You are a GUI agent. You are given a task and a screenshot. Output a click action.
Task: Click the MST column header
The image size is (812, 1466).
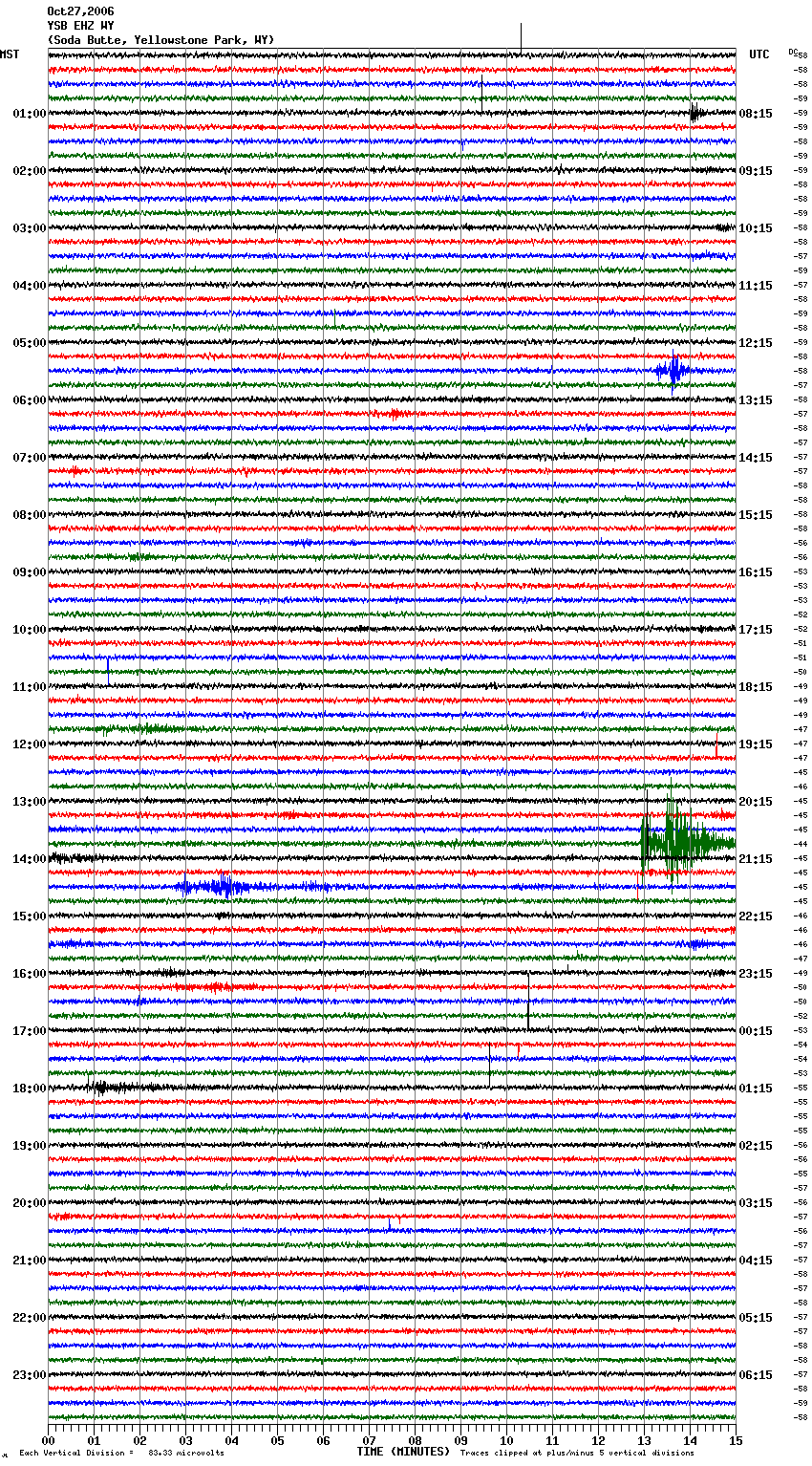(x=10, y=54)
